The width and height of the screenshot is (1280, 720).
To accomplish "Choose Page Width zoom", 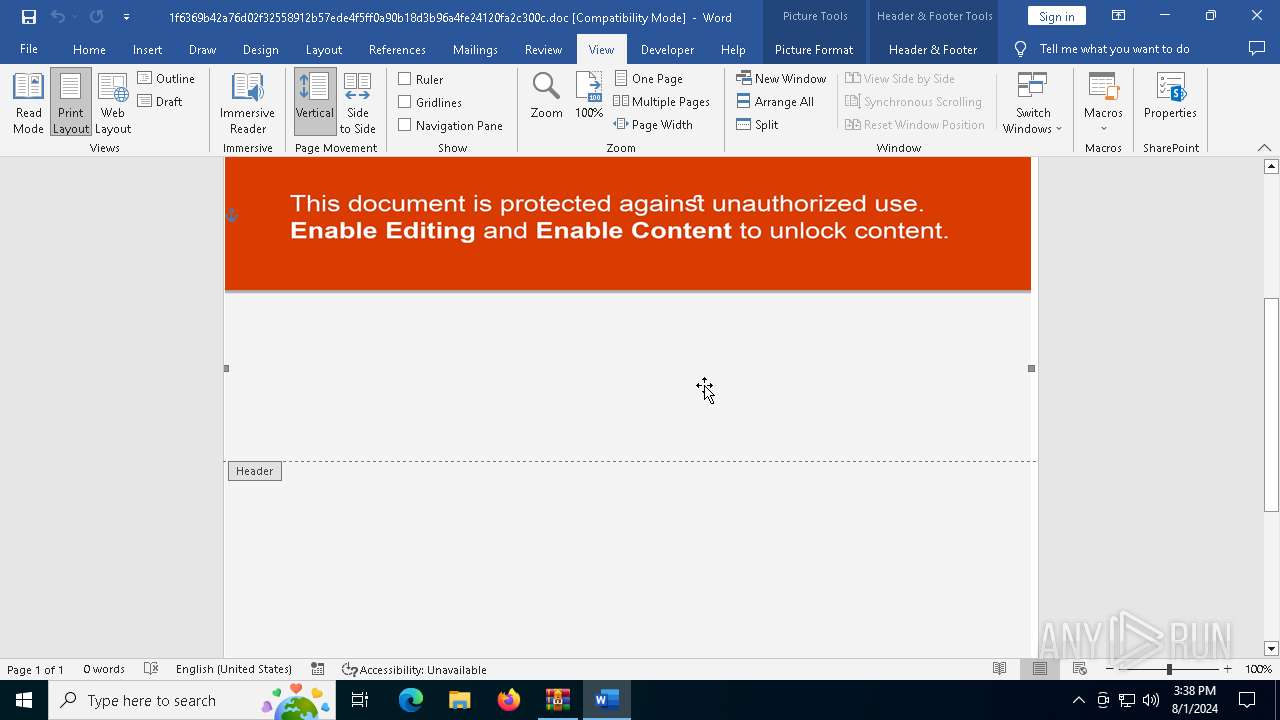I will coord(653,124).
